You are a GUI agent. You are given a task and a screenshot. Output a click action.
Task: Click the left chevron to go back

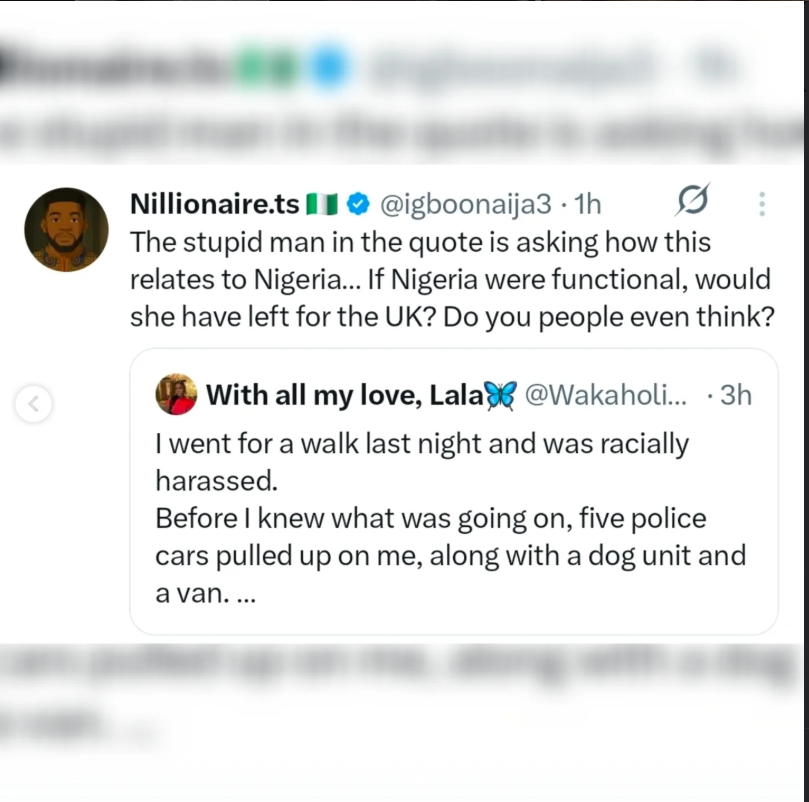pyautogui.click(x=34, y=404)
